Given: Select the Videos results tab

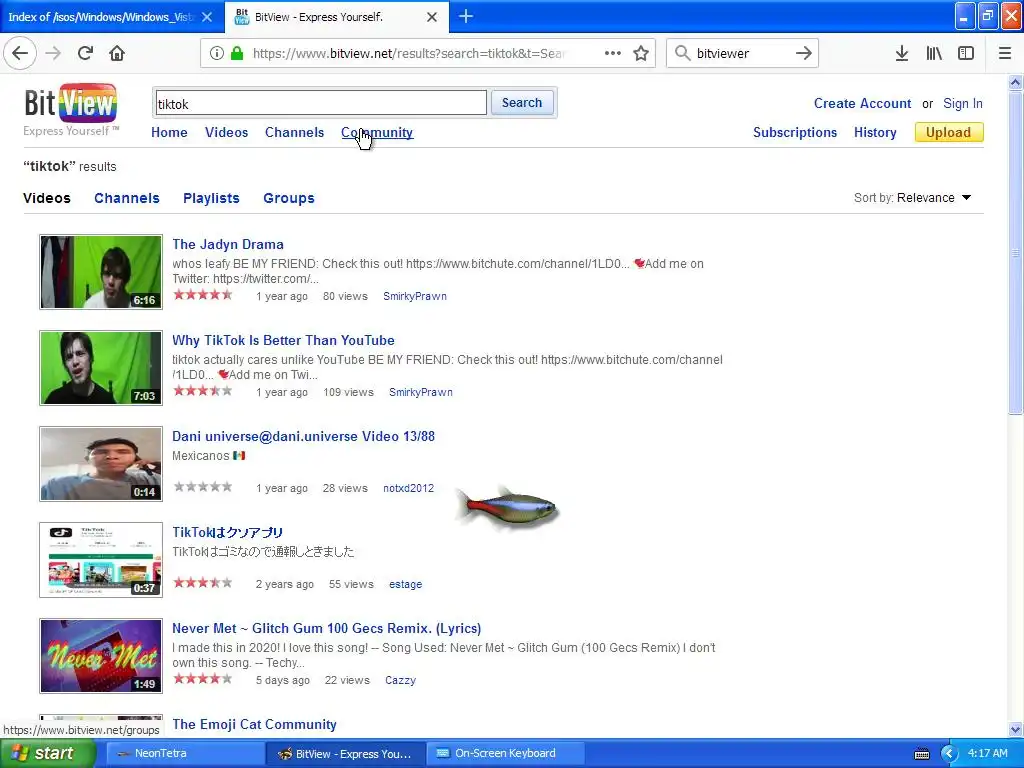Looking at the screenshot, I should 46,198.
